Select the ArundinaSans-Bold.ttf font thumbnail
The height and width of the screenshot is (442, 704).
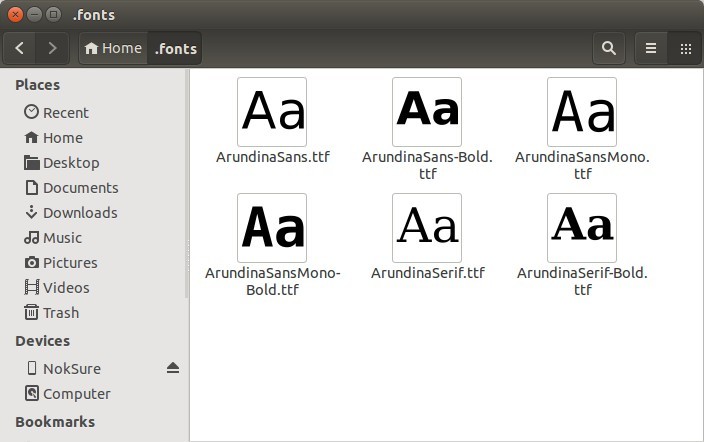[427, 112]
